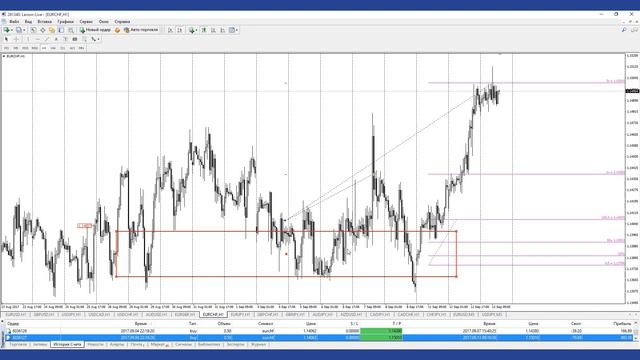Switch chart to D1 timeframe
The width and height of the screenshot is (640, 360).
coord(62,48)
